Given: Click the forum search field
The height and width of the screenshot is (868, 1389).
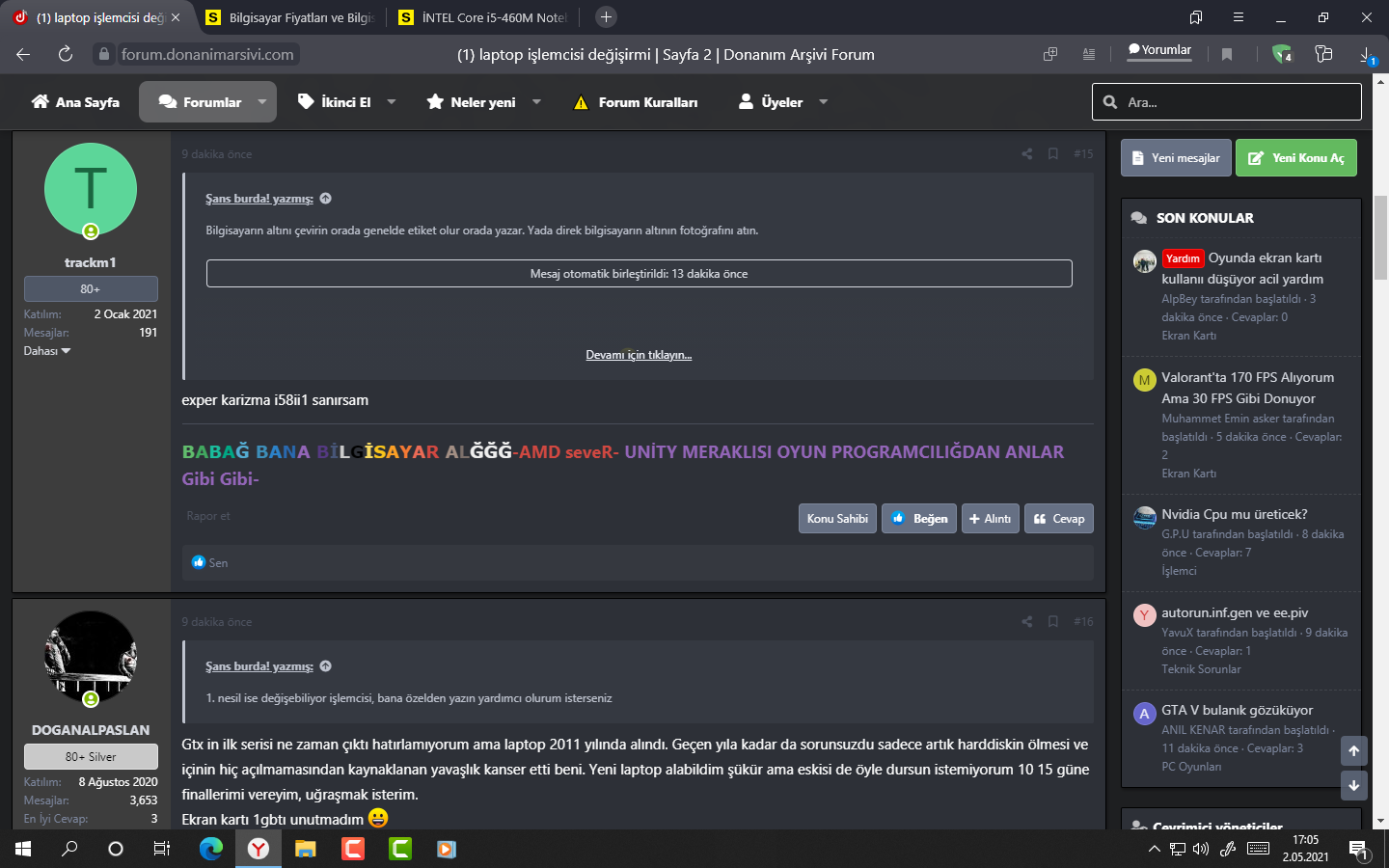Looking at the screenshot, I should click(1227, 102).
